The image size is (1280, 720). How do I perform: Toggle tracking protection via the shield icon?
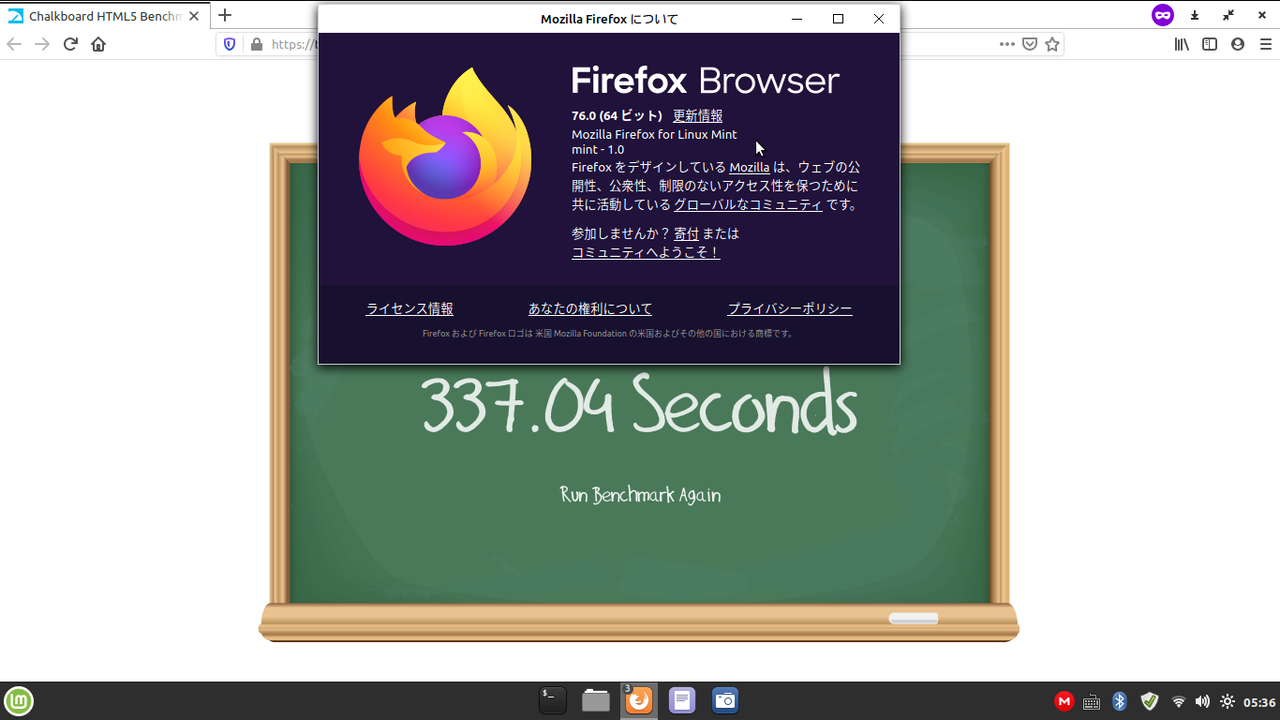click(229, 44)
